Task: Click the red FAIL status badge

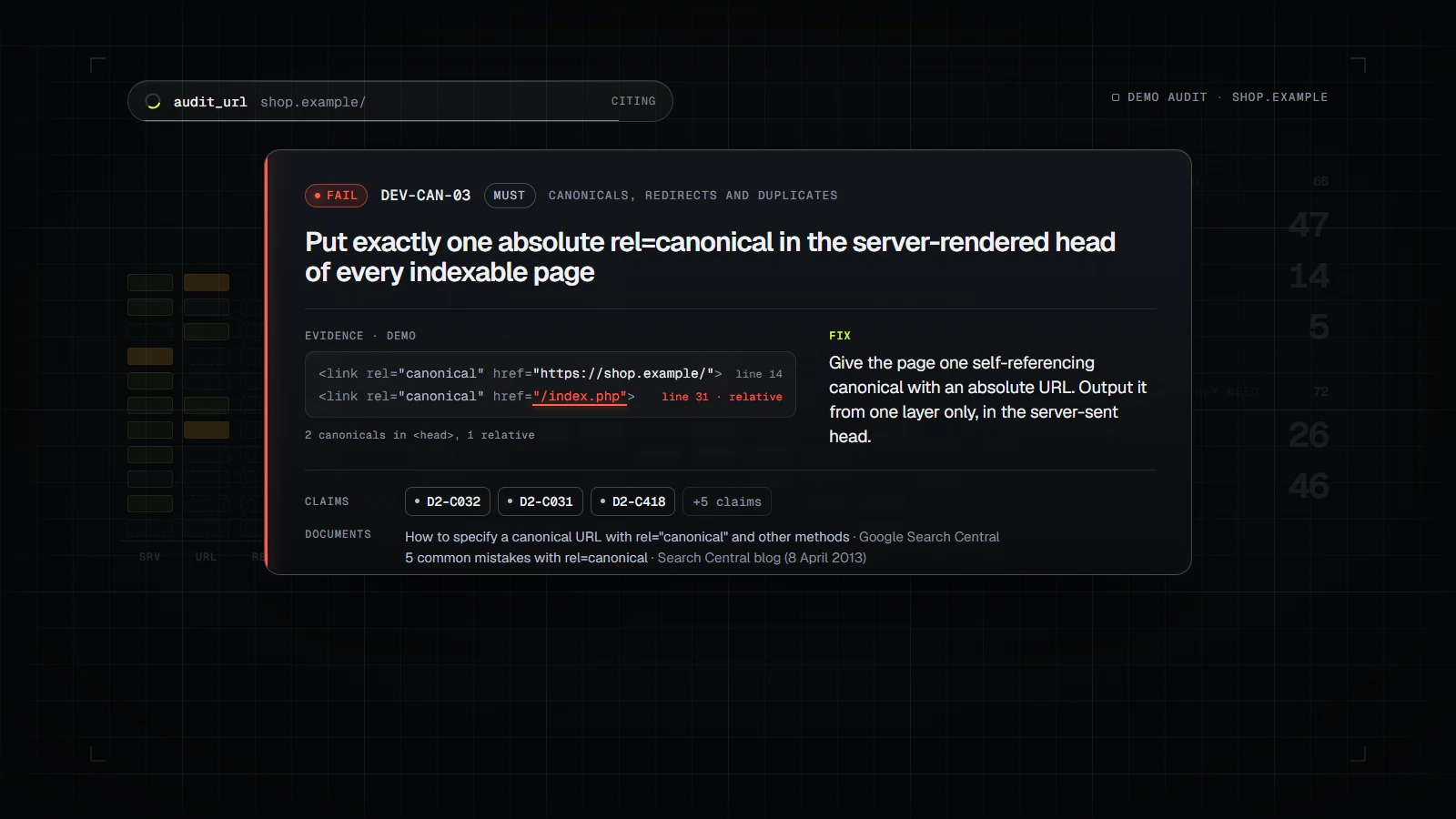Action: tap(336, 196)
